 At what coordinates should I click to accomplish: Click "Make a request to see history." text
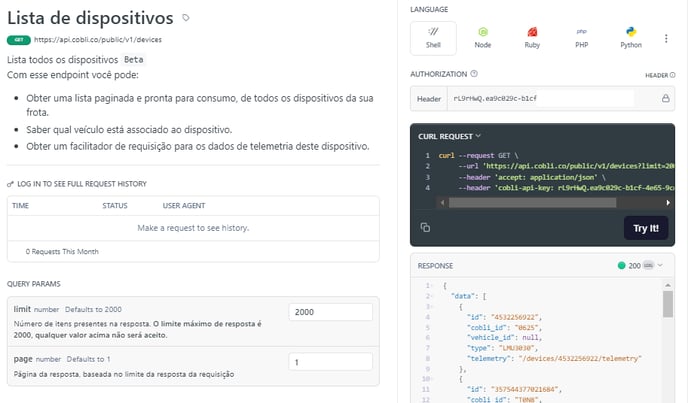[x=193, y=228]
